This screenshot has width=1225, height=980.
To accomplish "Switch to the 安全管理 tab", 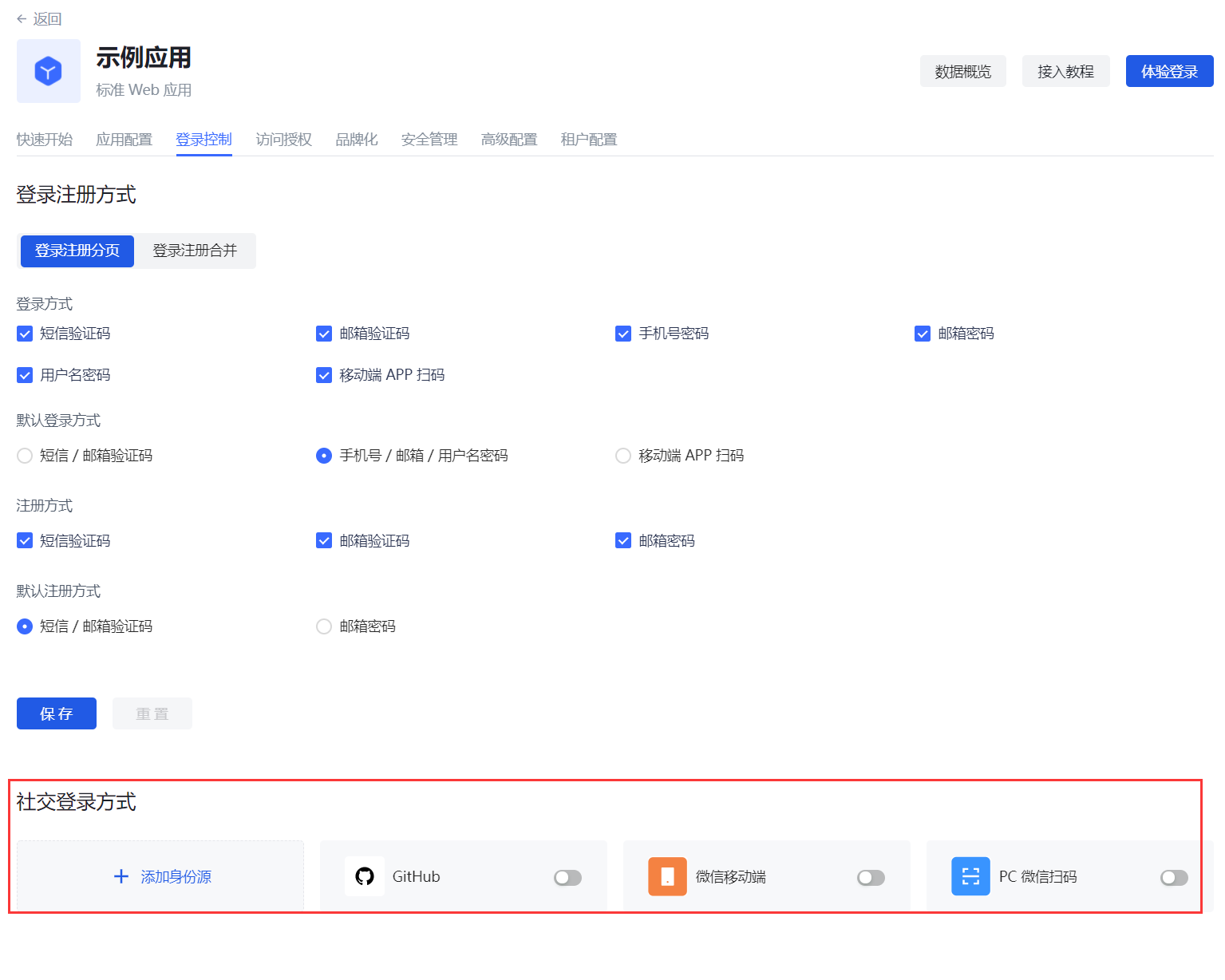I will (x=429, y=140).
